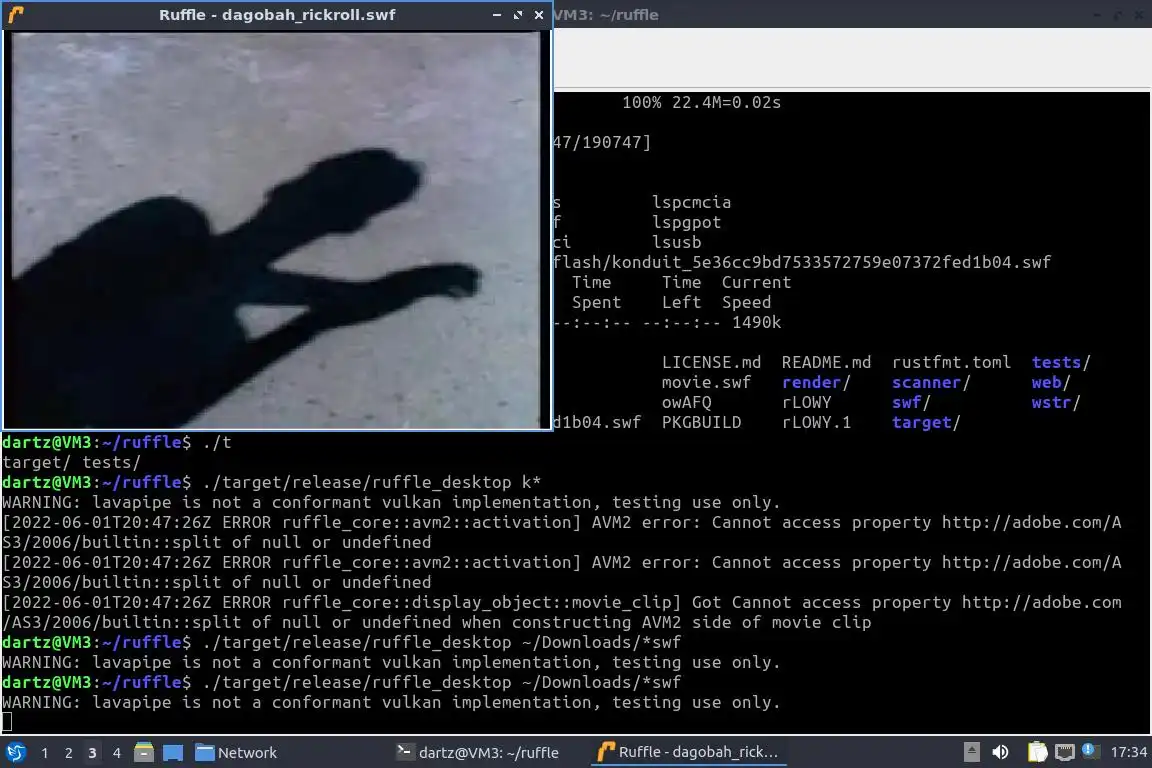
Task: Close the Ruffle dagobah_rickroll.swf window
Action: 539,15
